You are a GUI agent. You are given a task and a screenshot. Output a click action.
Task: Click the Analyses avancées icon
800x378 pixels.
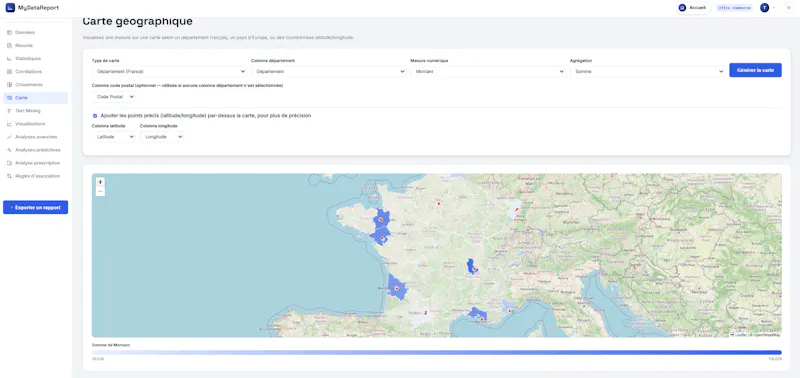[x=9, y=137]
